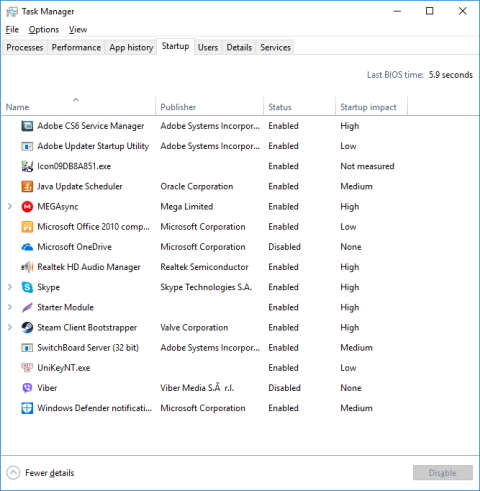Click the Java Update Scheduler icon
Viewport: 480px width, 491px height.
pos(27,186)
